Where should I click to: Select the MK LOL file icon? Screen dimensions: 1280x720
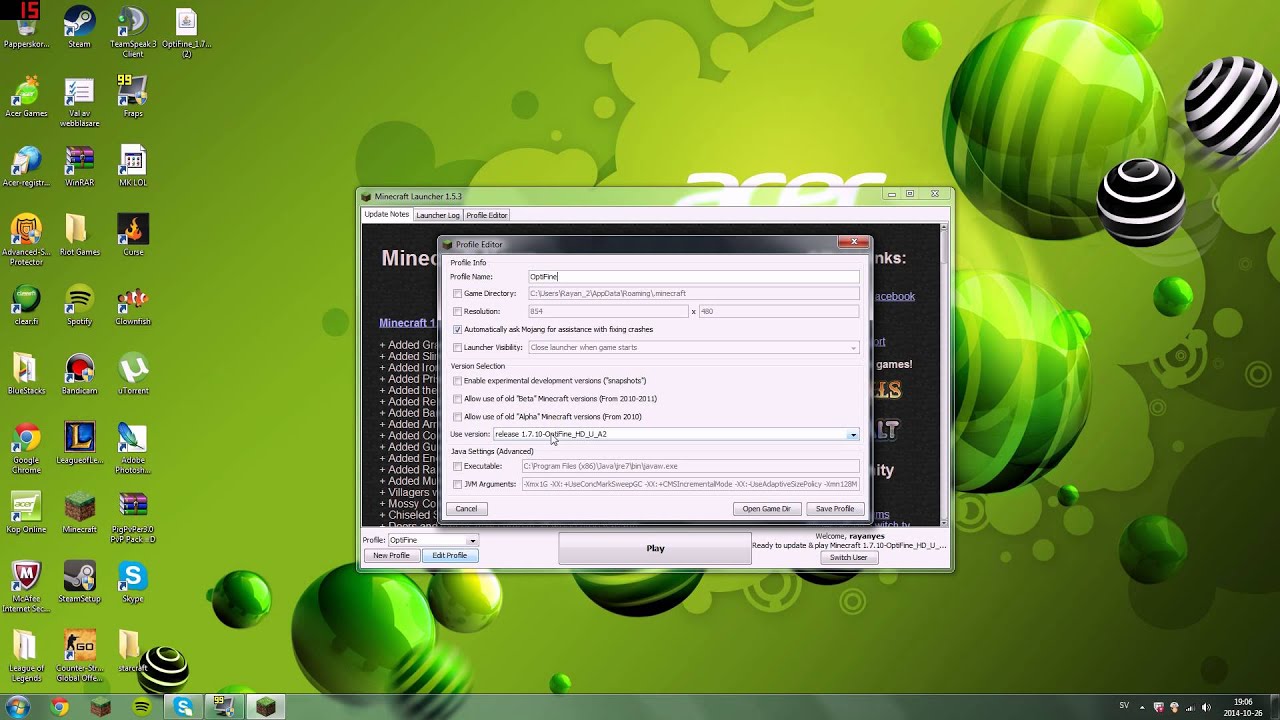point(133,165)
